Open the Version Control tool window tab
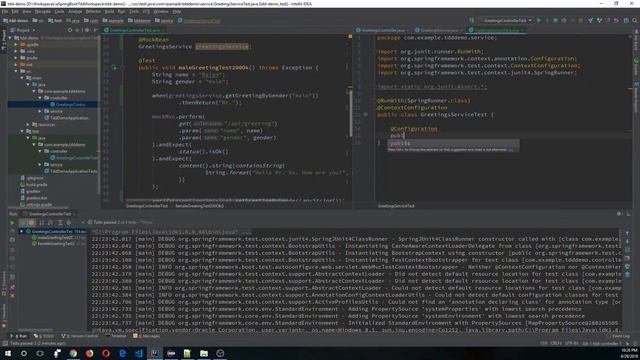This screenshot has width=640, height=360. coord(80,336)
